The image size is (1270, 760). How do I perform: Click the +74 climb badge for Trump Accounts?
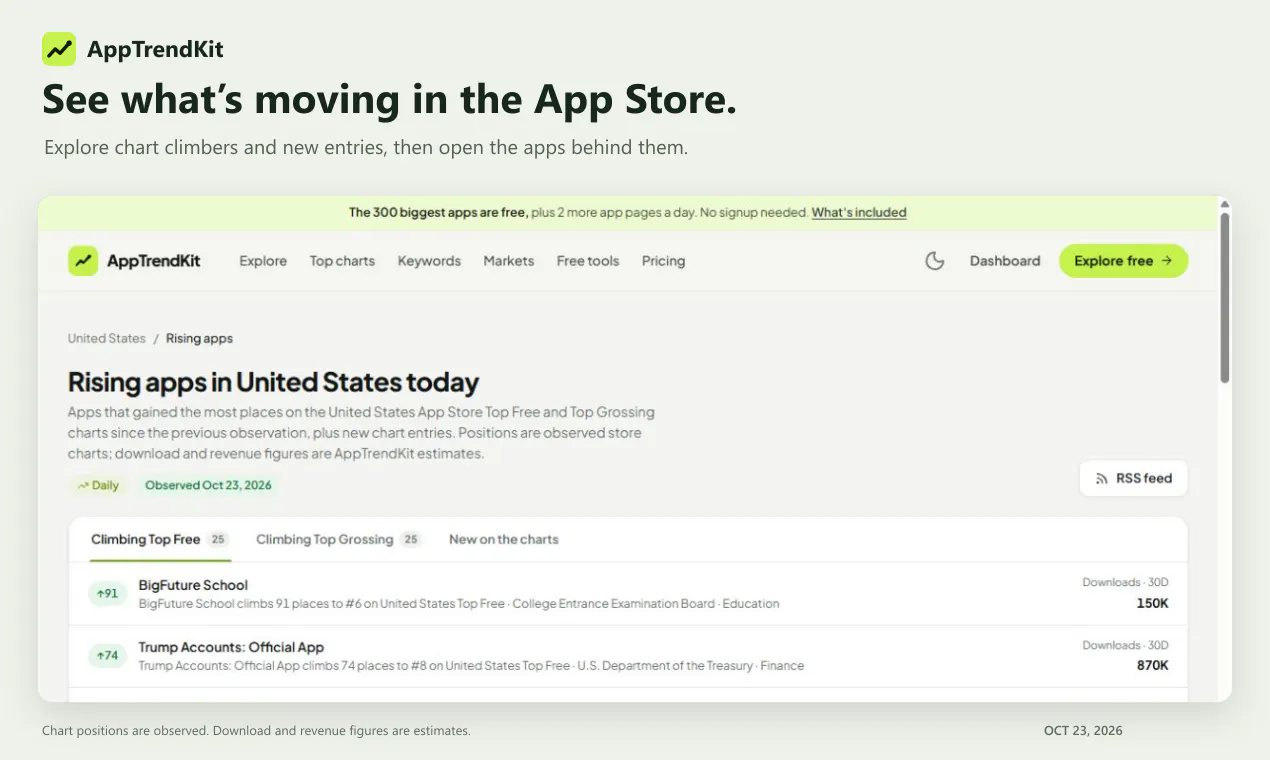click(x=107, y=656)
